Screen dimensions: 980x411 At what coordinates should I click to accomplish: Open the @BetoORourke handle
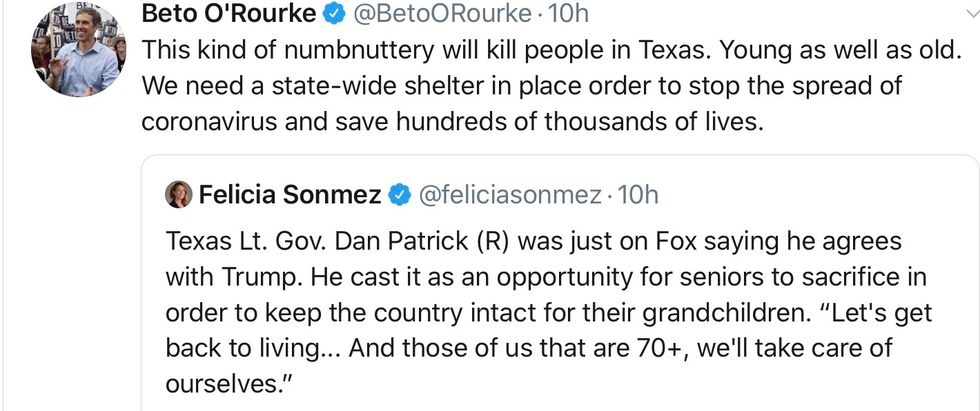point(433,15)
